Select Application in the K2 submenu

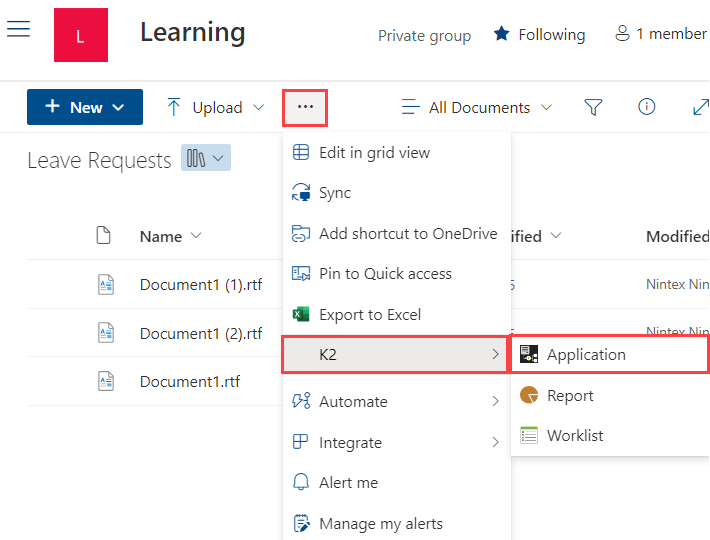point(586,355)
